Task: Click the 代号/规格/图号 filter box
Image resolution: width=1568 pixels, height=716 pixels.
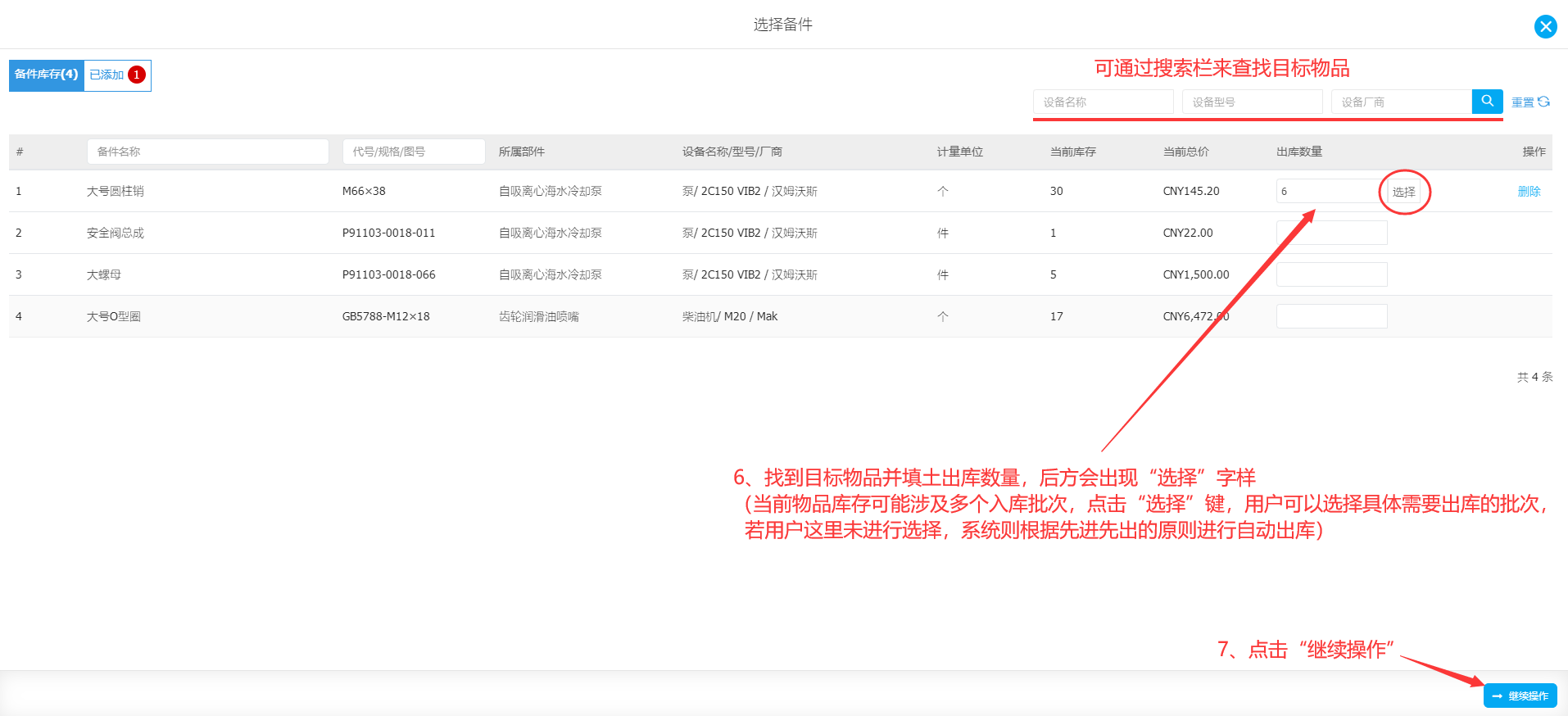Action: coord(414,152)
